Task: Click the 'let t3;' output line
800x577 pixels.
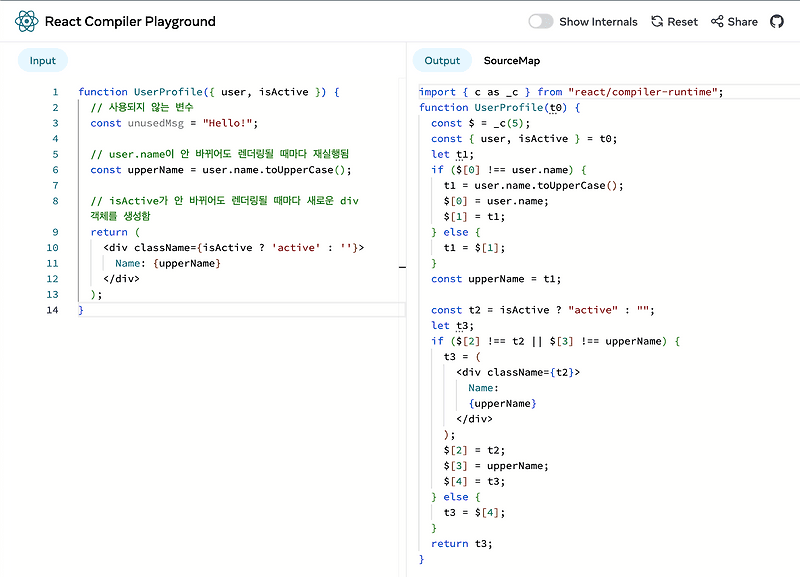Action: (x=453, y=325)
